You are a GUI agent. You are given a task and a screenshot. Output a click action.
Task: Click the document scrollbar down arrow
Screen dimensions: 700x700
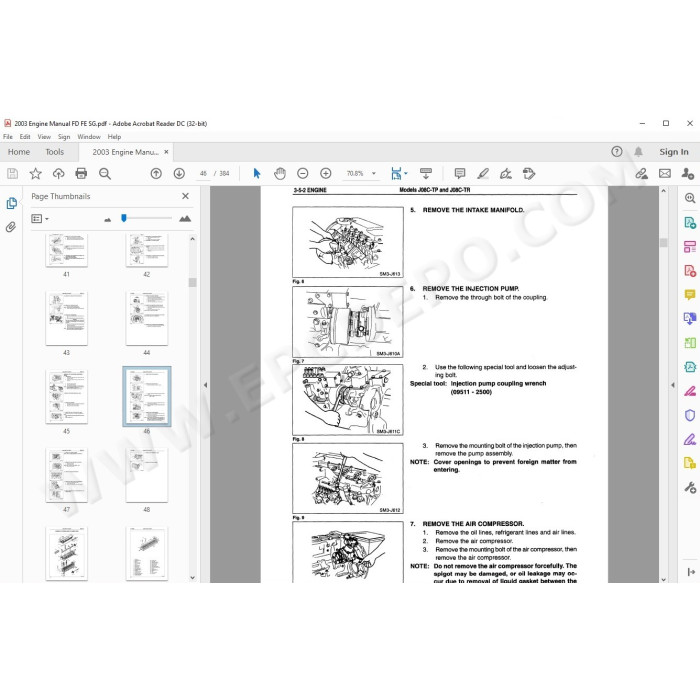(x=663, y=579)
